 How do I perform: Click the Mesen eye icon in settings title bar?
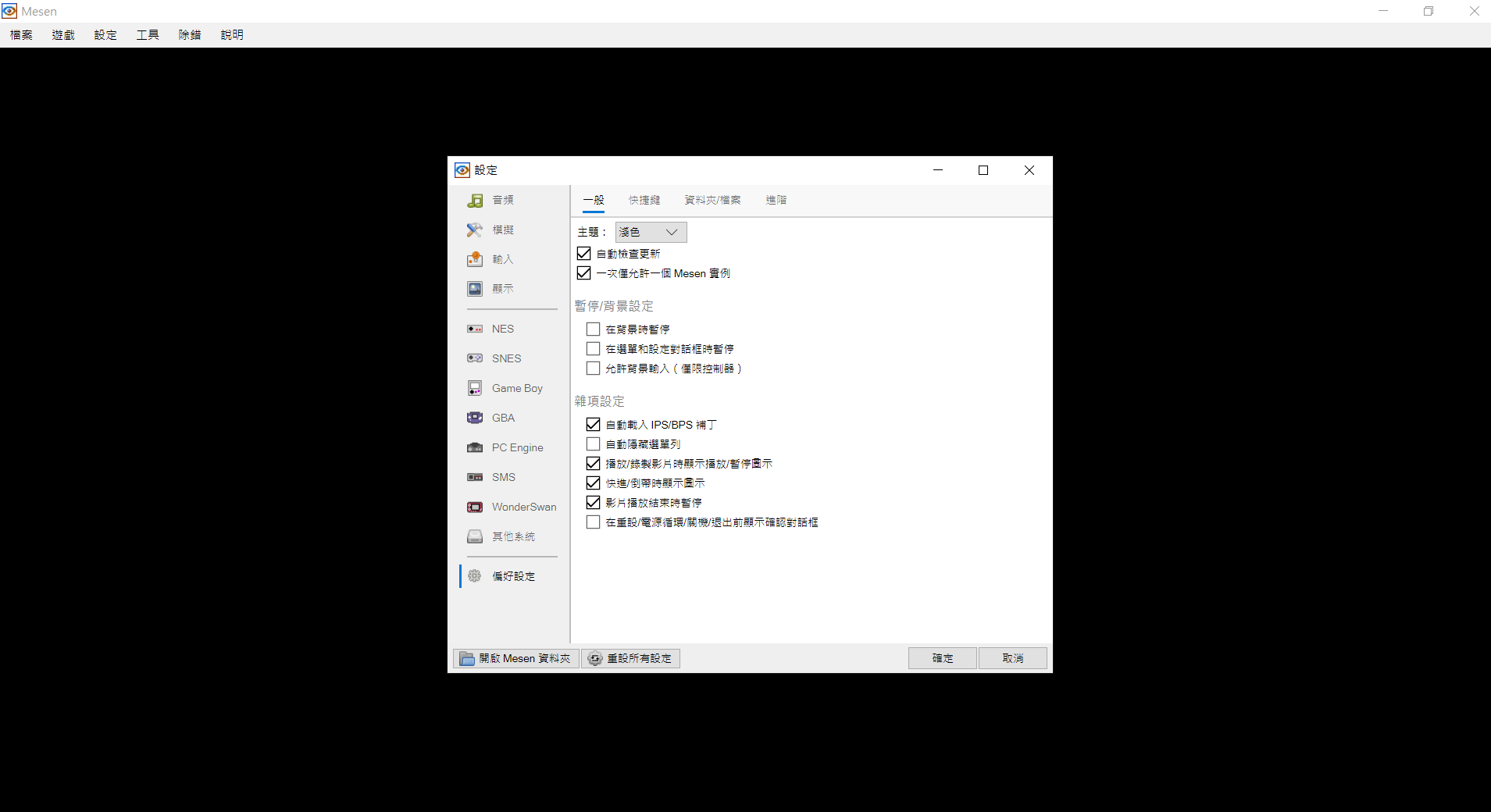[462, 170]
